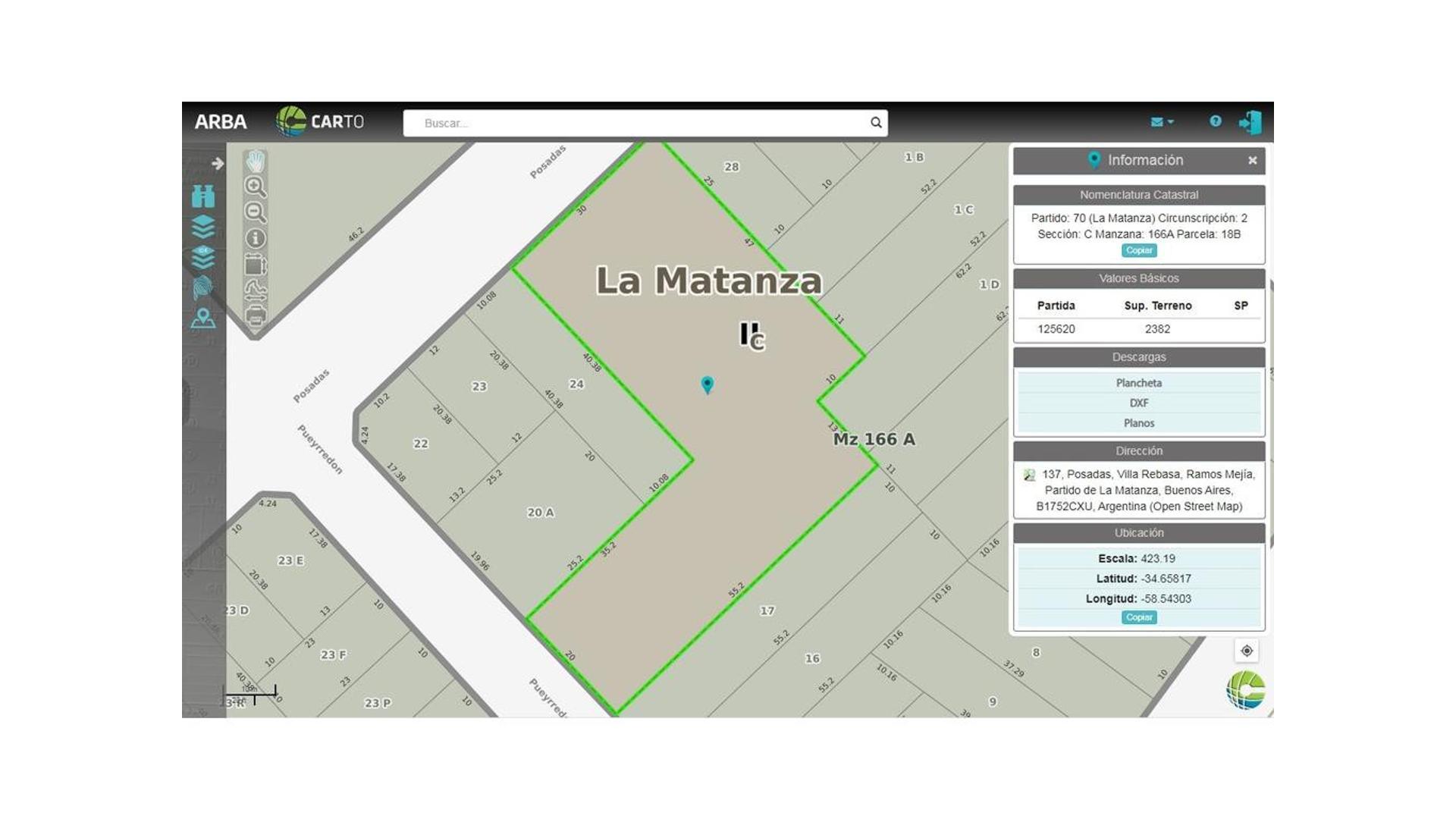Download the DXF file
The image size is (1456, 819).
(x=1139, y=403)
